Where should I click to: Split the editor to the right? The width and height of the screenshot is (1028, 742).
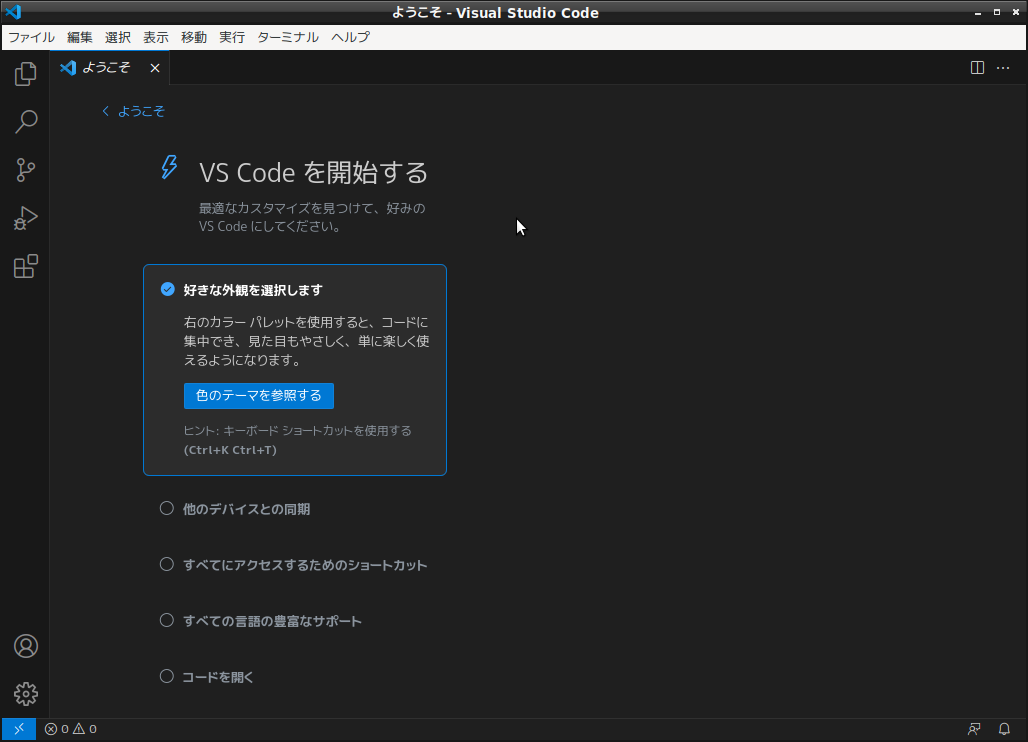coord(977,68)
